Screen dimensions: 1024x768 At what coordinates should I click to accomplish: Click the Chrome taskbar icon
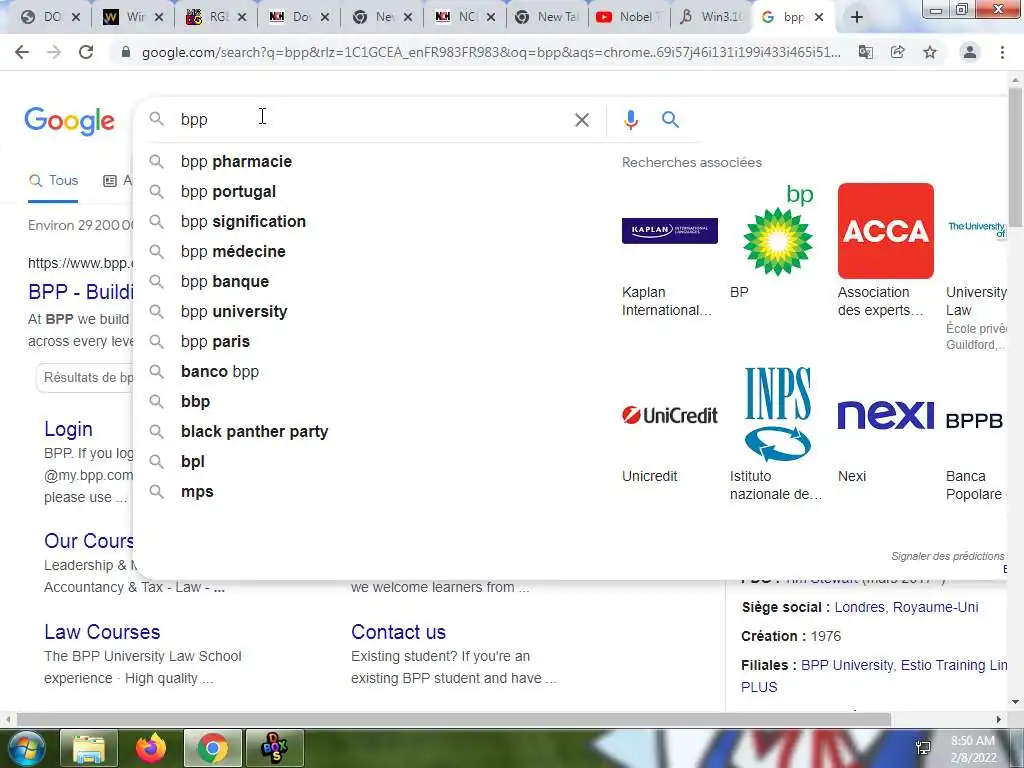[212, 748]
